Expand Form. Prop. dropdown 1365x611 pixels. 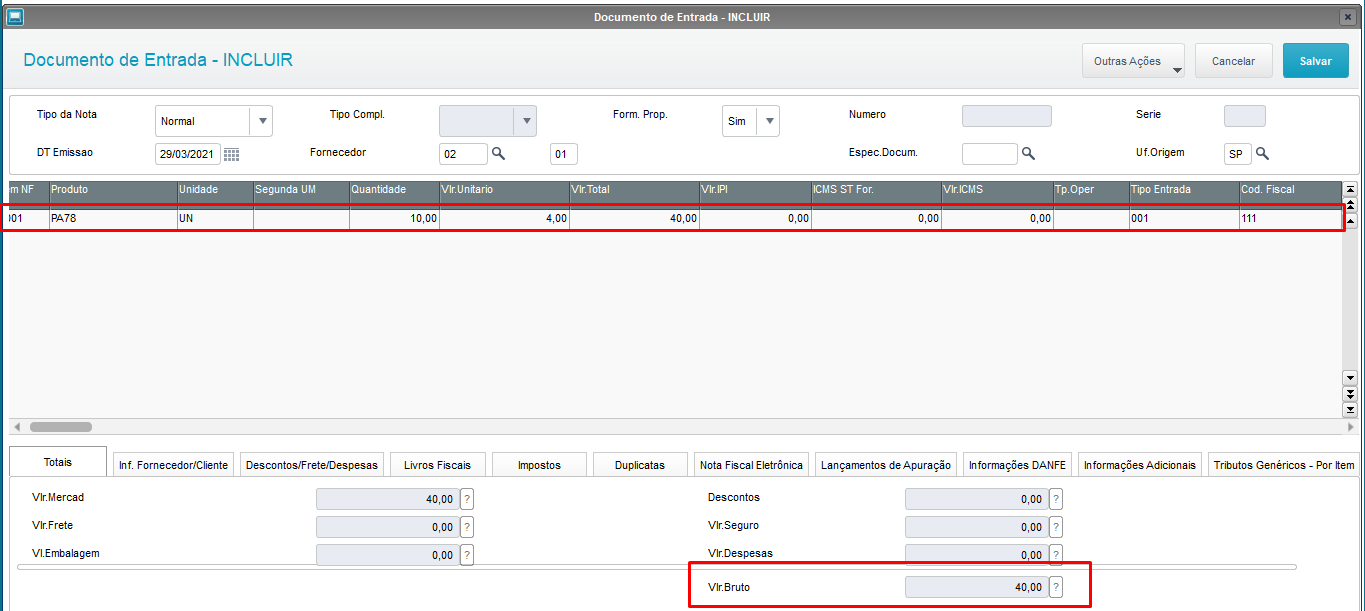pyautogui.click(x=769, y=121)
